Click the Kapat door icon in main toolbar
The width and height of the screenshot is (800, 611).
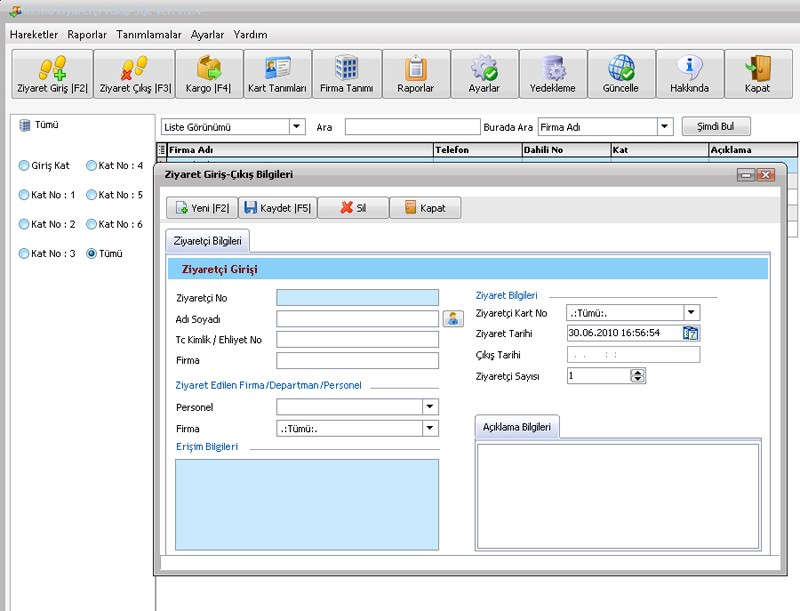coord(758,74)
